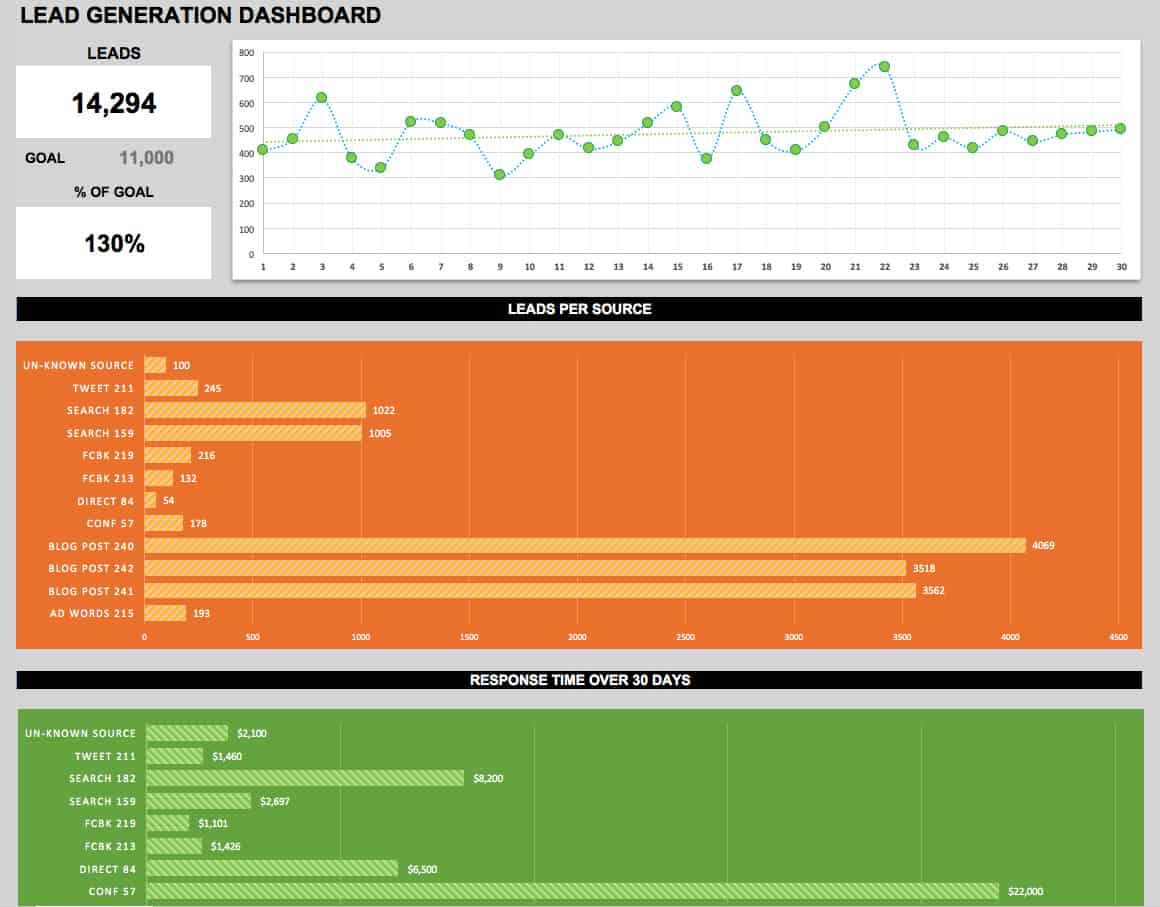
Task: Select the data point at day 17
Action: [x=736, y=91]
